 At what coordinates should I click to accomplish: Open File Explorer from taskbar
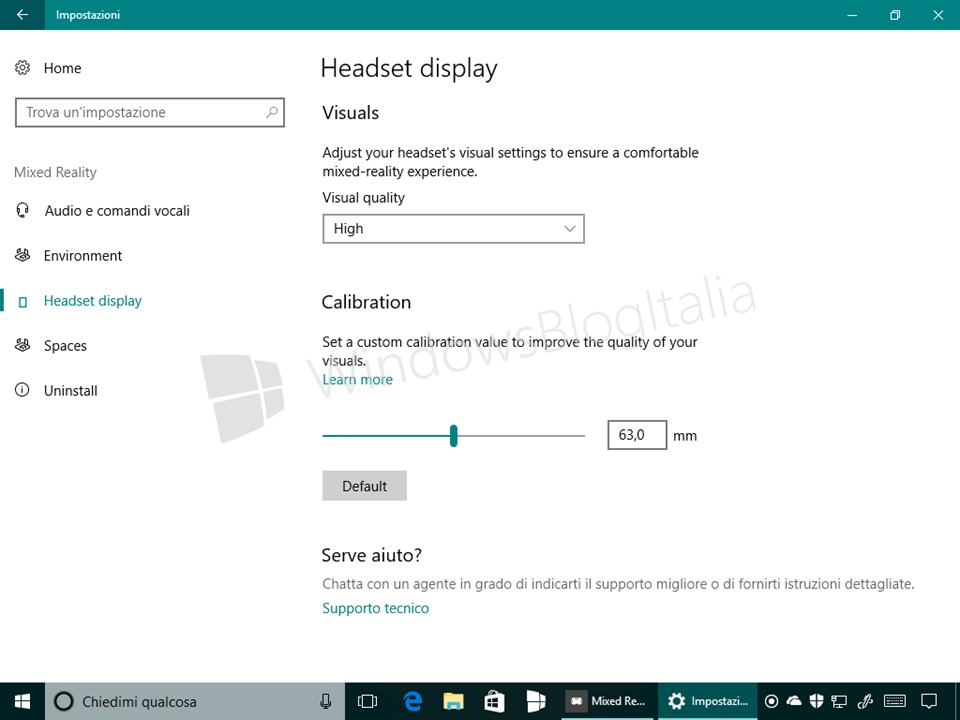(454, 702)
